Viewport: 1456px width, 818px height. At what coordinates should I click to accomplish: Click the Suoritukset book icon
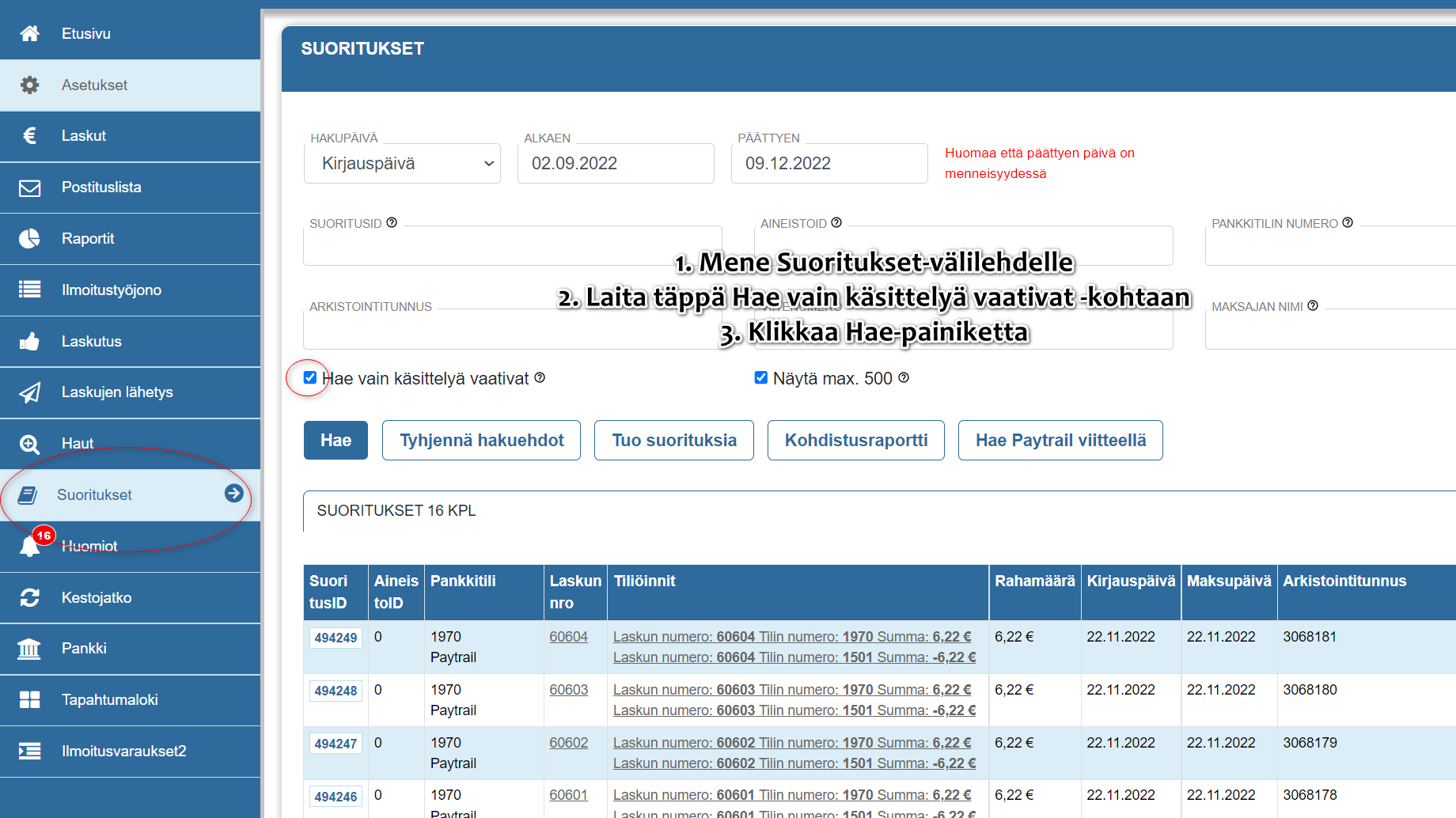(x=28, y=495)
